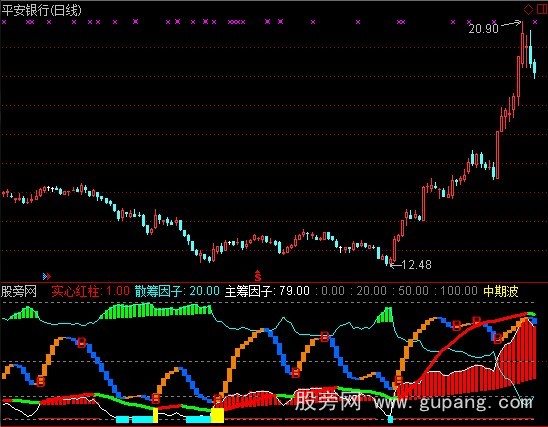Select the 主筹因子: 79.00 indicator label
The image size is (548, 427).
267,291
